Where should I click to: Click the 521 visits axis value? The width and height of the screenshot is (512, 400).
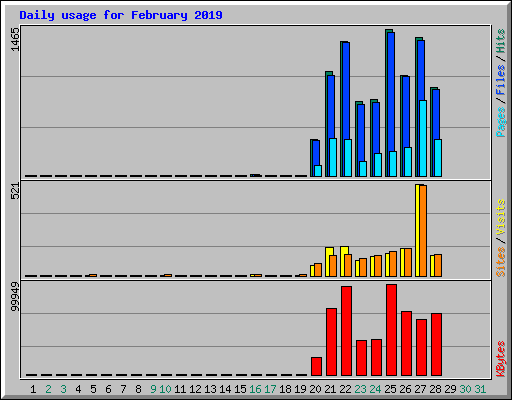click(15, 191)
